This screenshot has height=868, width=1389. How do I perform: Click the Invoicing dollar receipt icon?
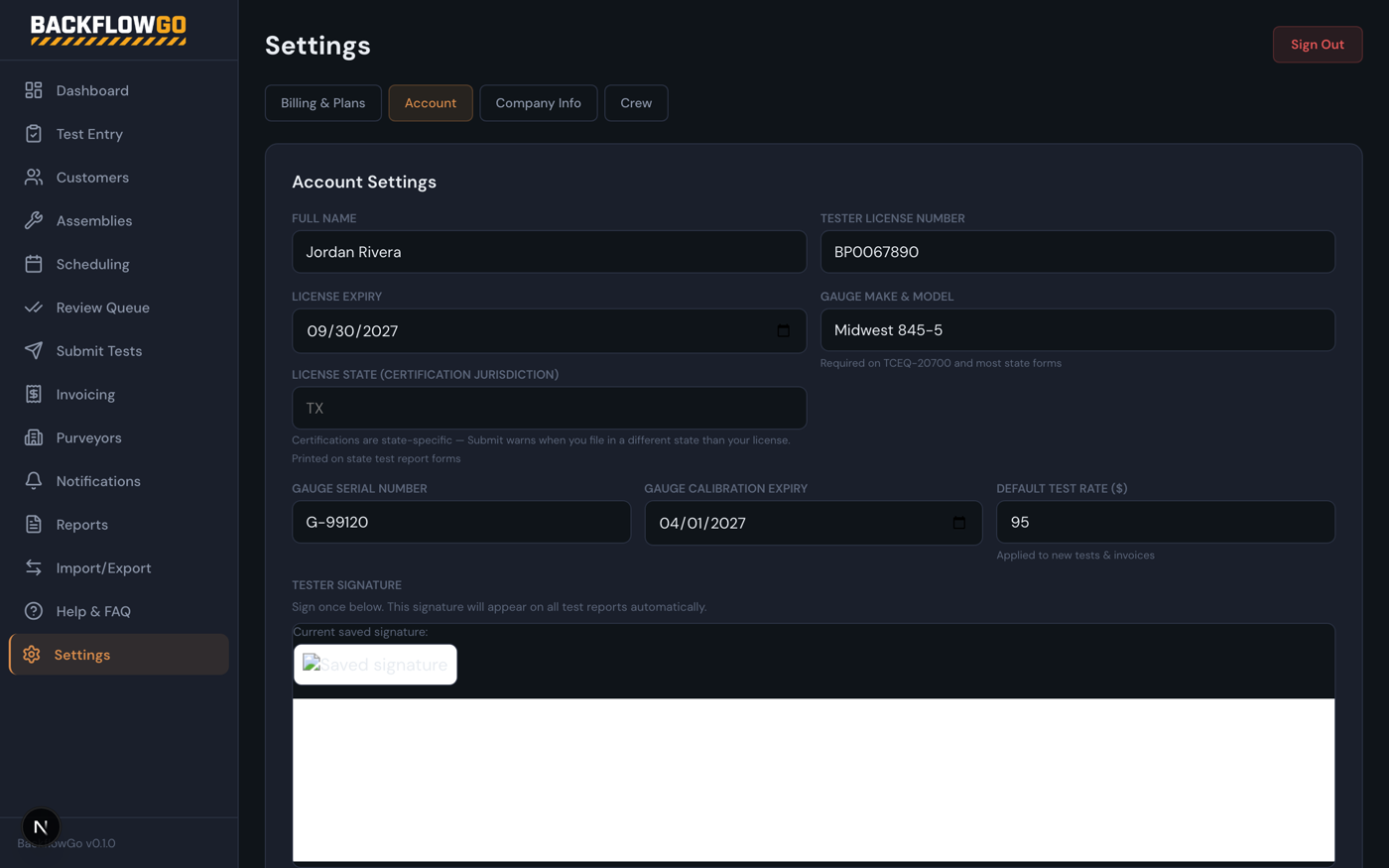point(34,394)
